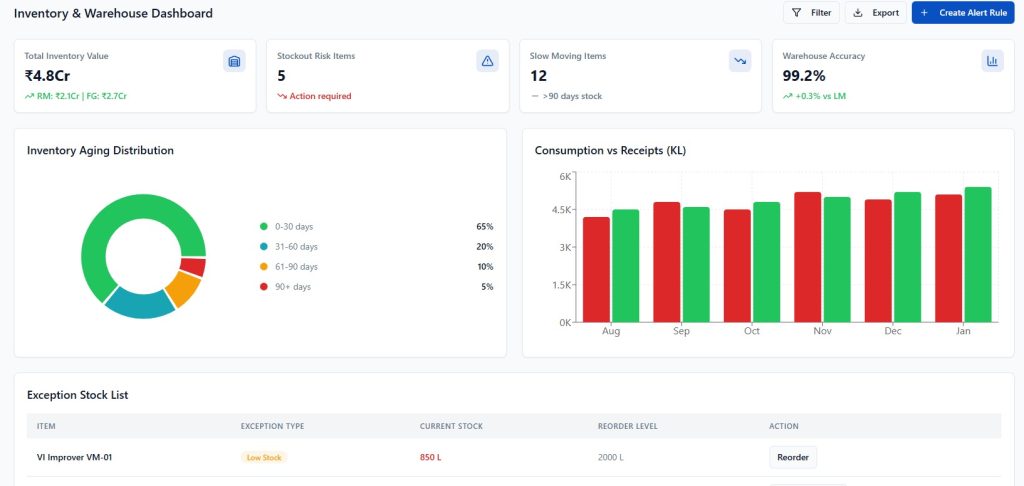Click the Reorder Level column header

(x=627, y=426)
